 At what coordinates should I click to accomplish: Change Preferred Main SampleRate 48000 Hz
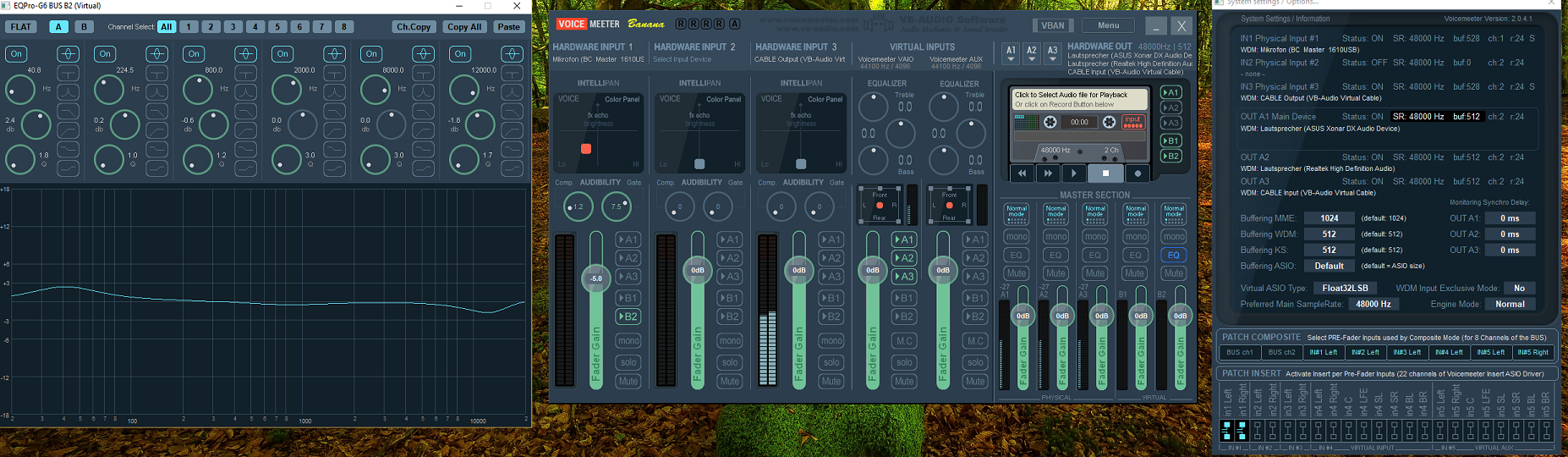coord(1373,304)
